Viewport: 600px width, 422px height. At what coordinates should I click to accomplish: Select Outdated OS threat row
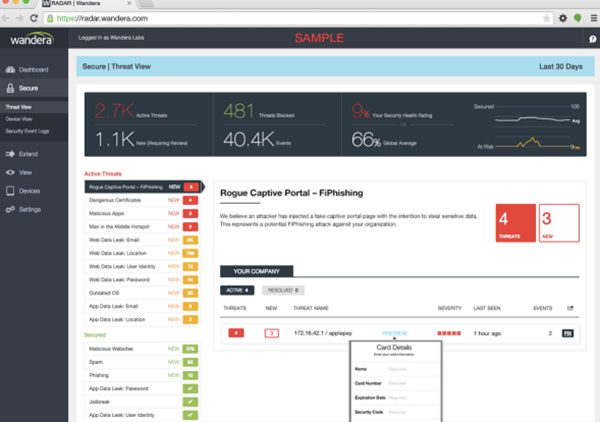click(x=142, y=293)
